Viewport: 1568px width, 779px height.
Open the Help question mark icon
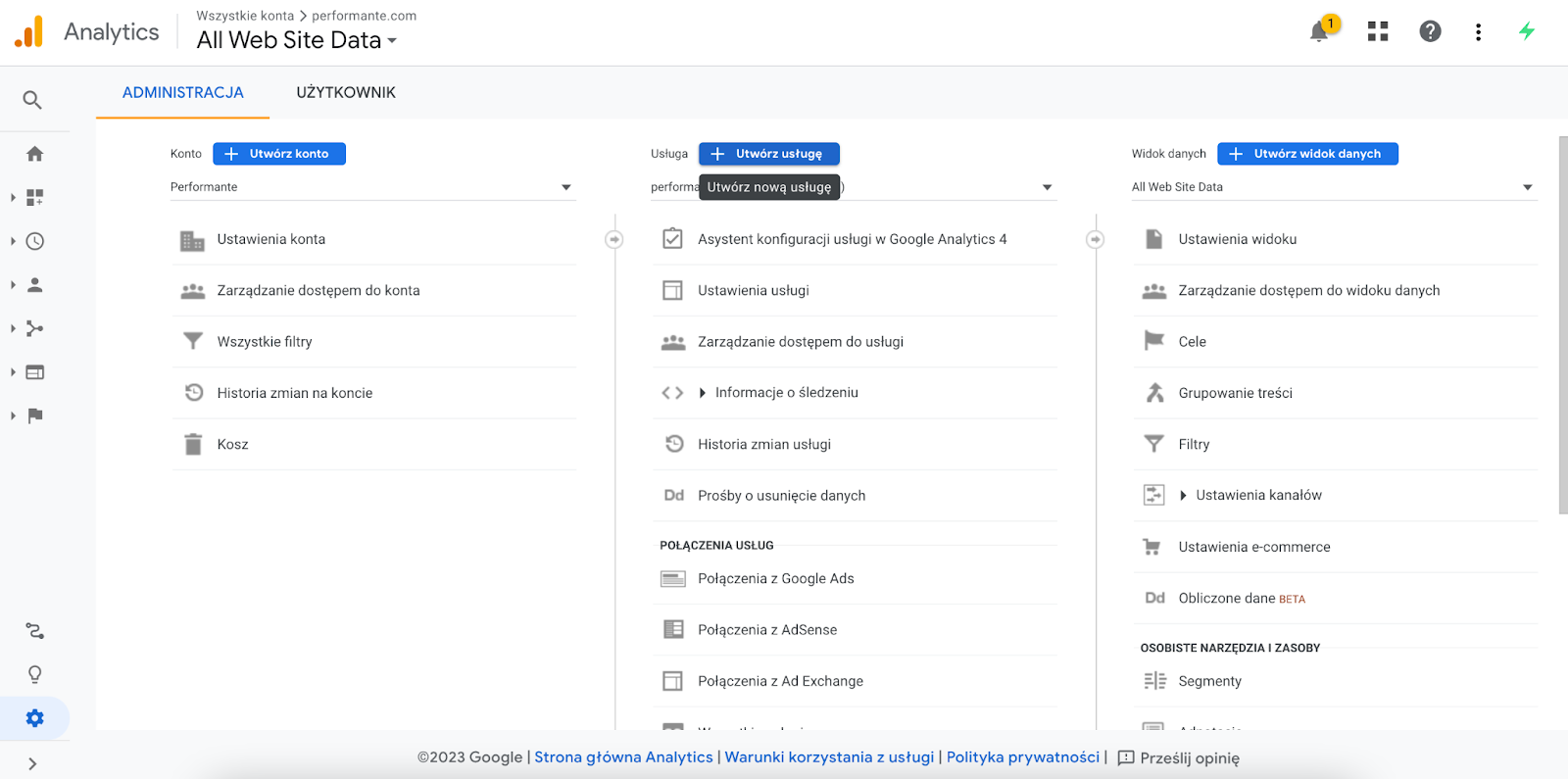1430,31
